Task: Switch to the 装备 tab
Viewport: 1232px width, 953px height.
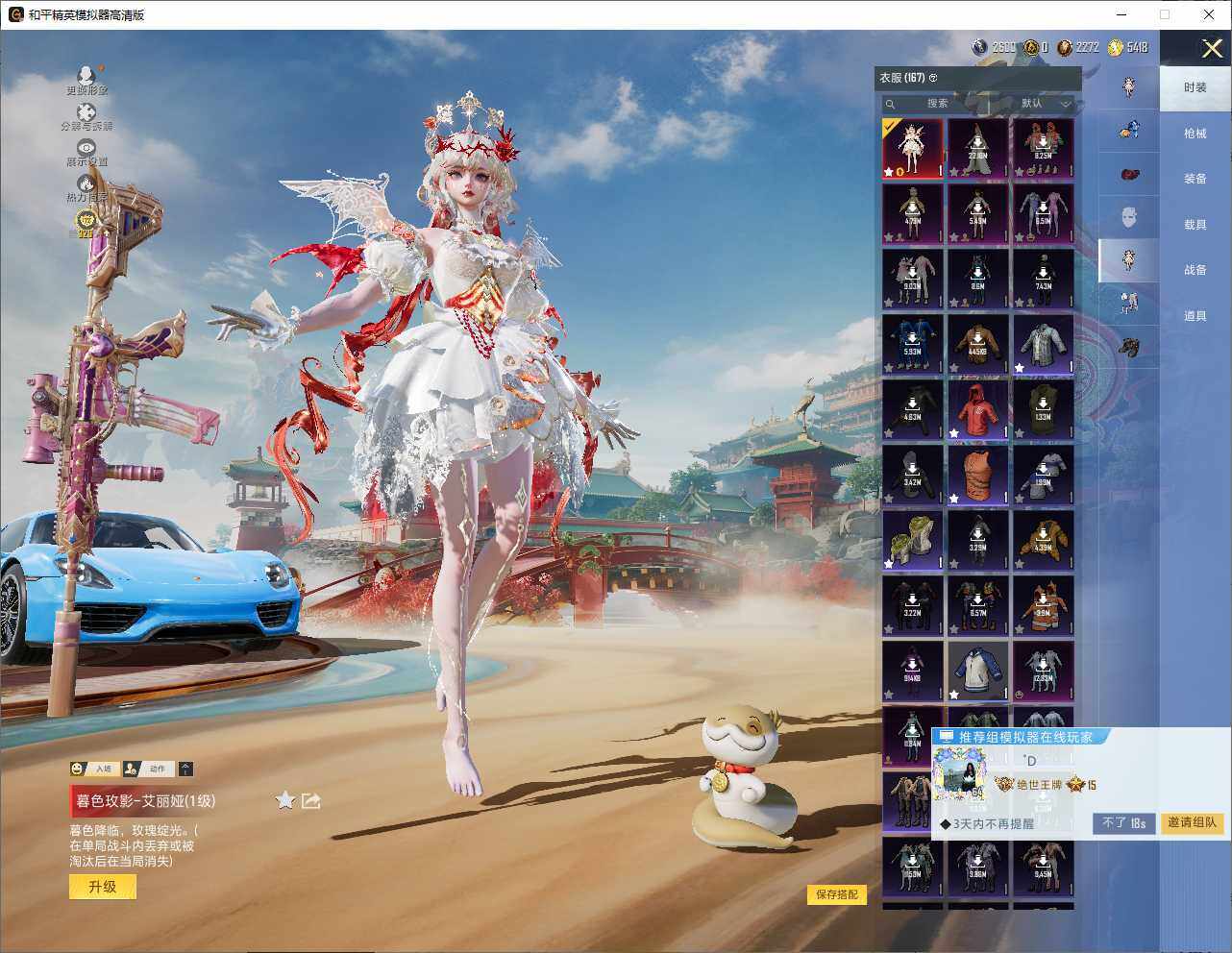Action: (1195, 179)
